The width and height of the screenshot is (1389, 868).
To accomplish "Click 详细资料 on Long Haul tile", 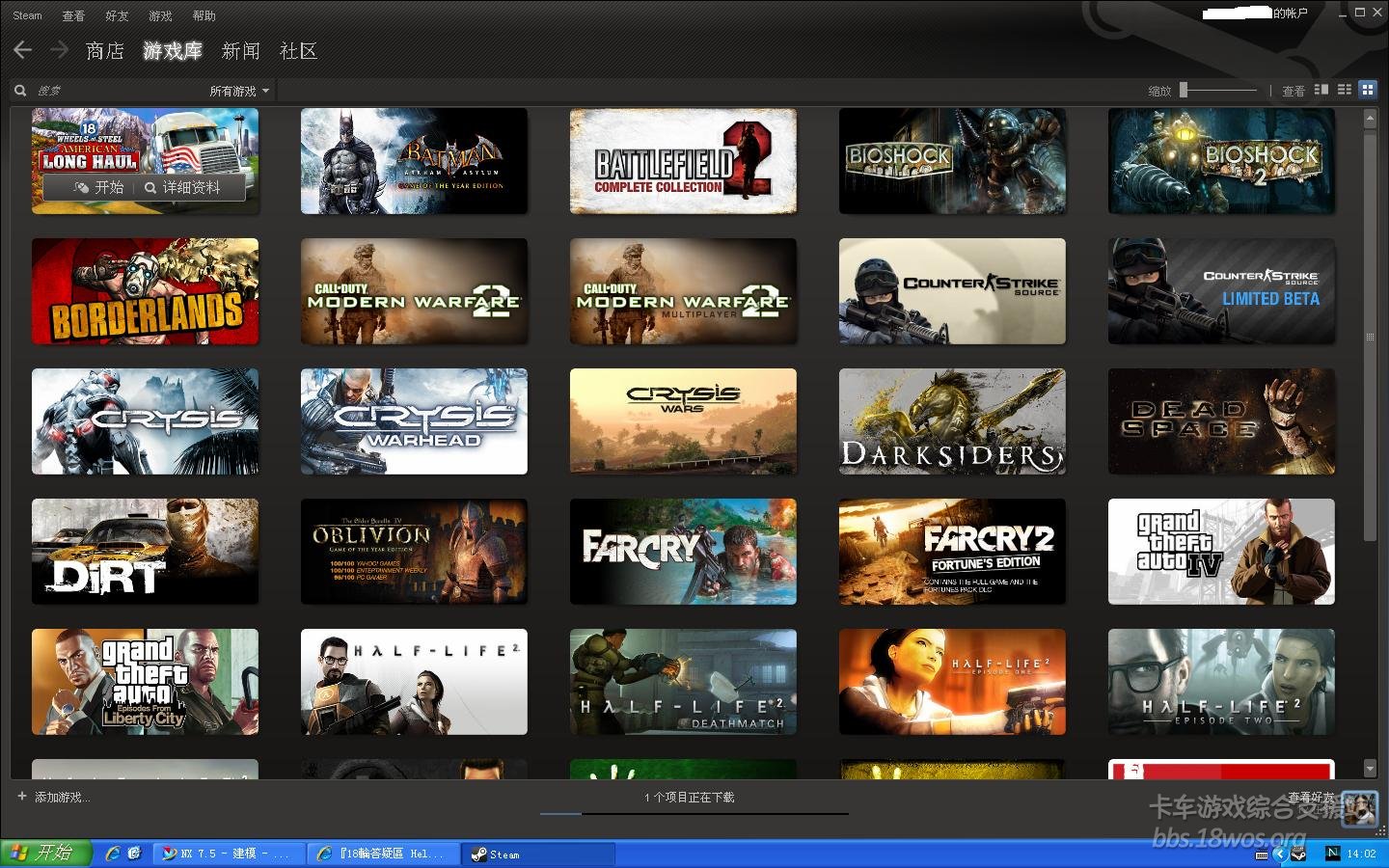I will (x=183, y=187).
